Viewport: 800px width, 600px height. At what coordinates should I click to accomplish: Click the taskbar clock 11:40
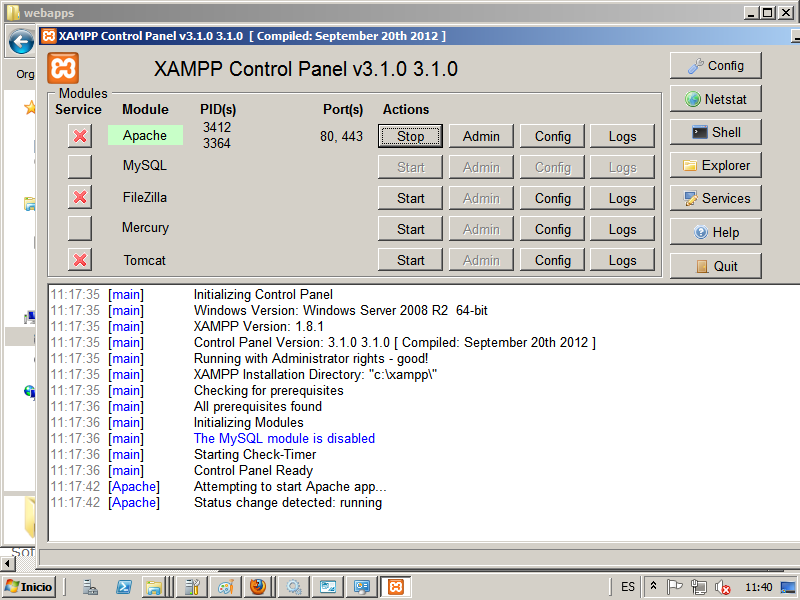coord(758,587)
